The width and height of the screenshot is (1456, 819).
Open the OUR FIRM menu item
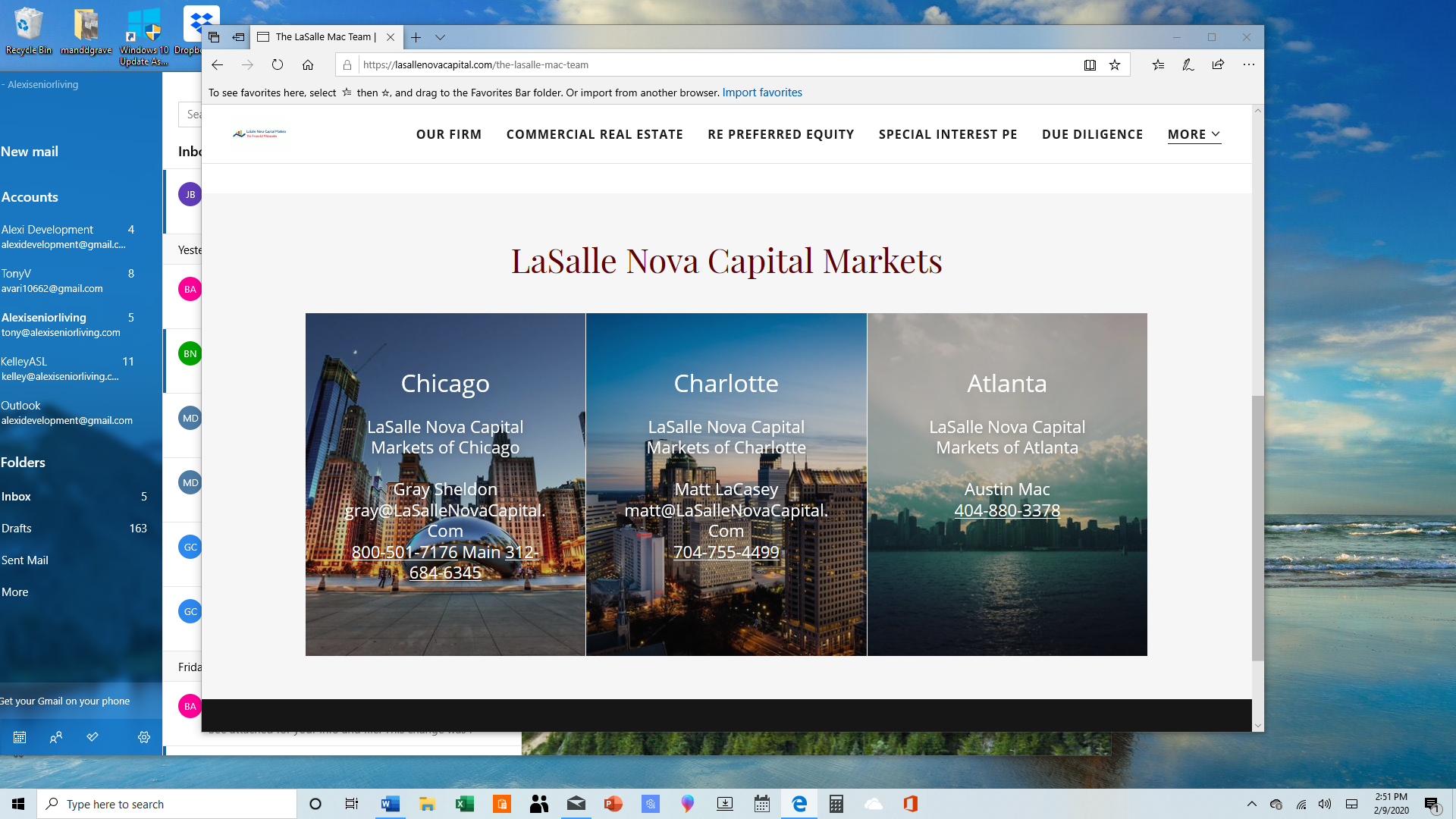click(x=449, y=134)
